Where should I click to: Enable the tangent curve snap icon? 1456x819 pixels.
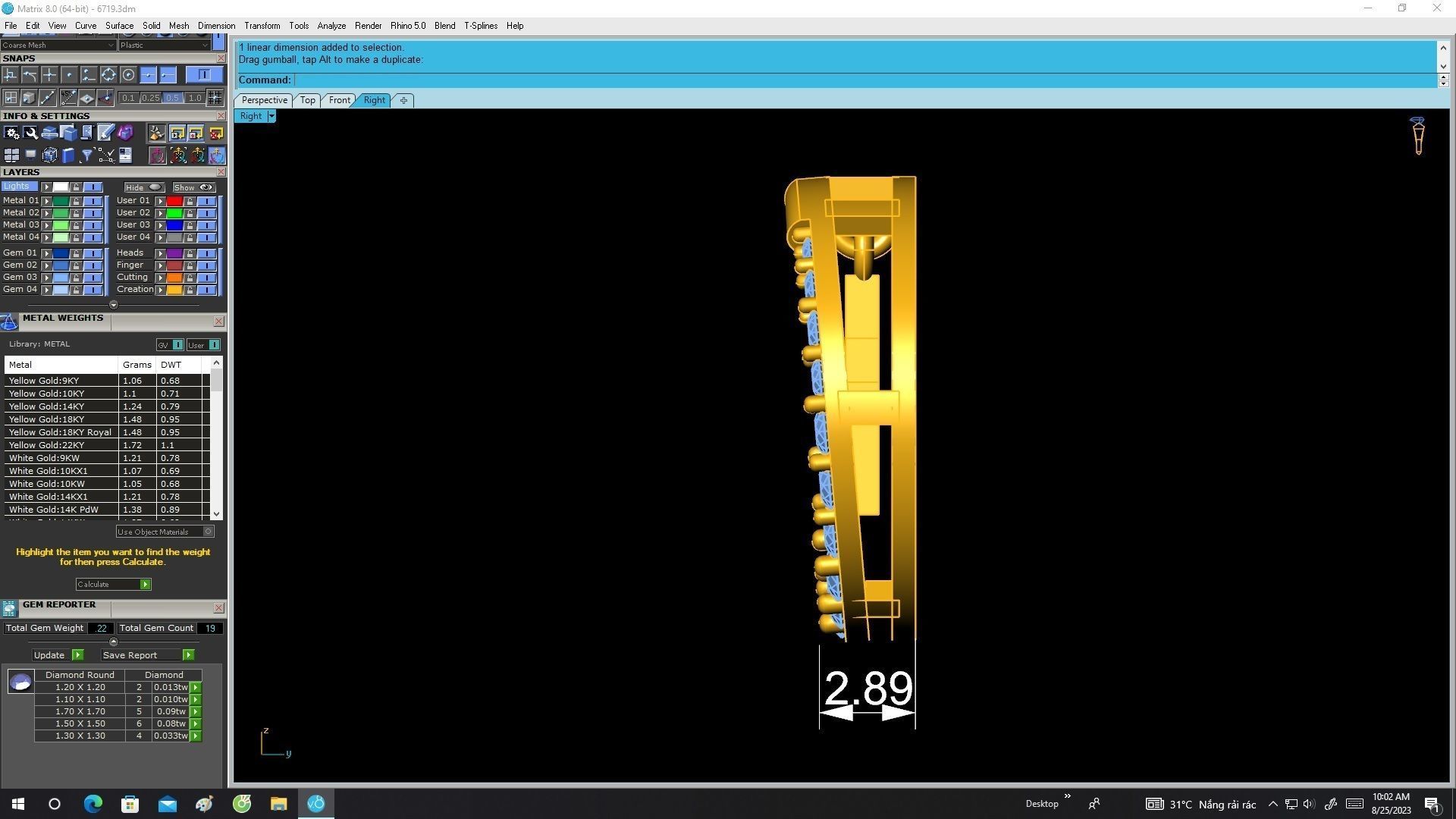tap(30, 74)
